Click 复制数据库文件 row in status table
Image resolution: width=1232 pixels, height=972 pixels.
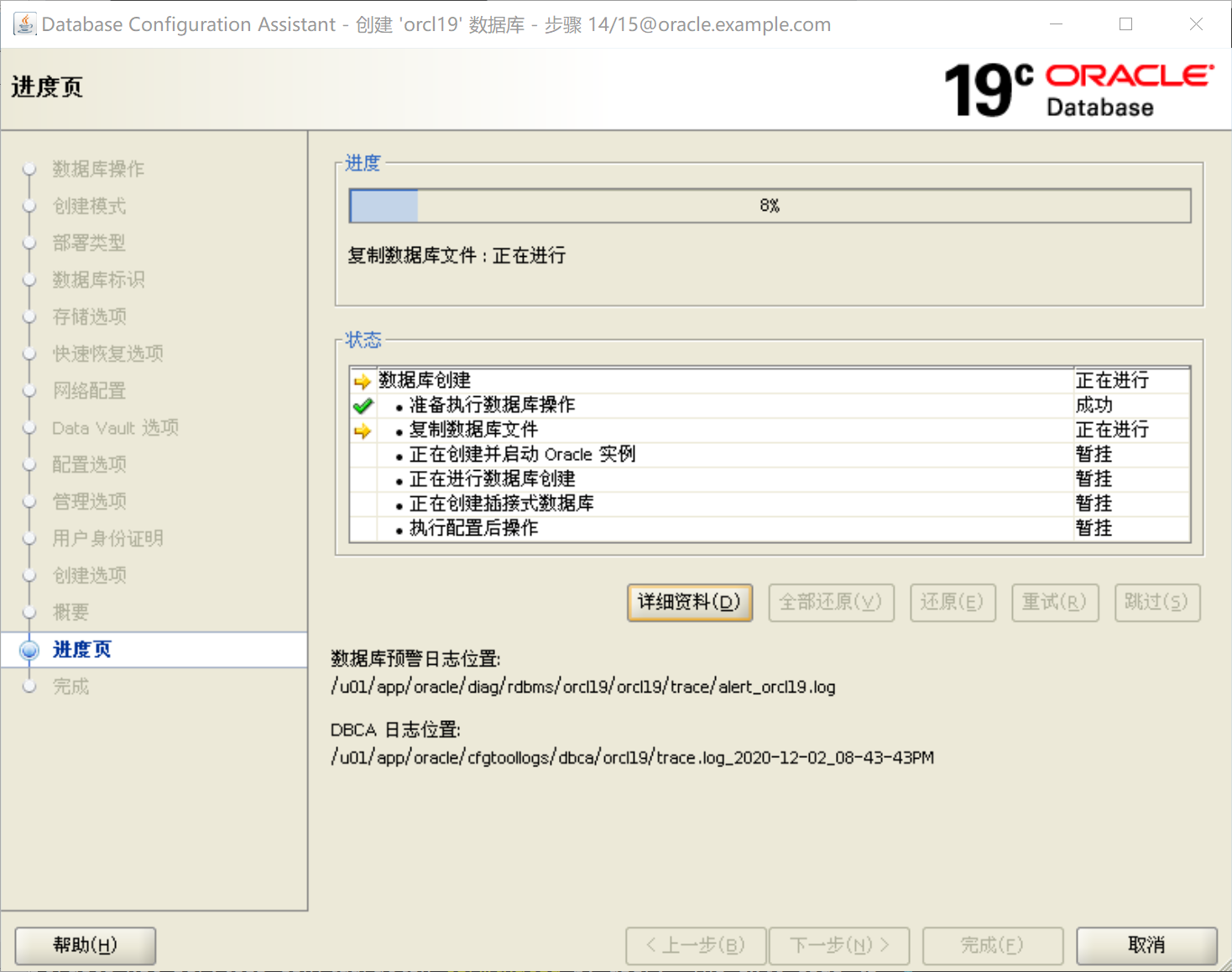click(770, 430)
